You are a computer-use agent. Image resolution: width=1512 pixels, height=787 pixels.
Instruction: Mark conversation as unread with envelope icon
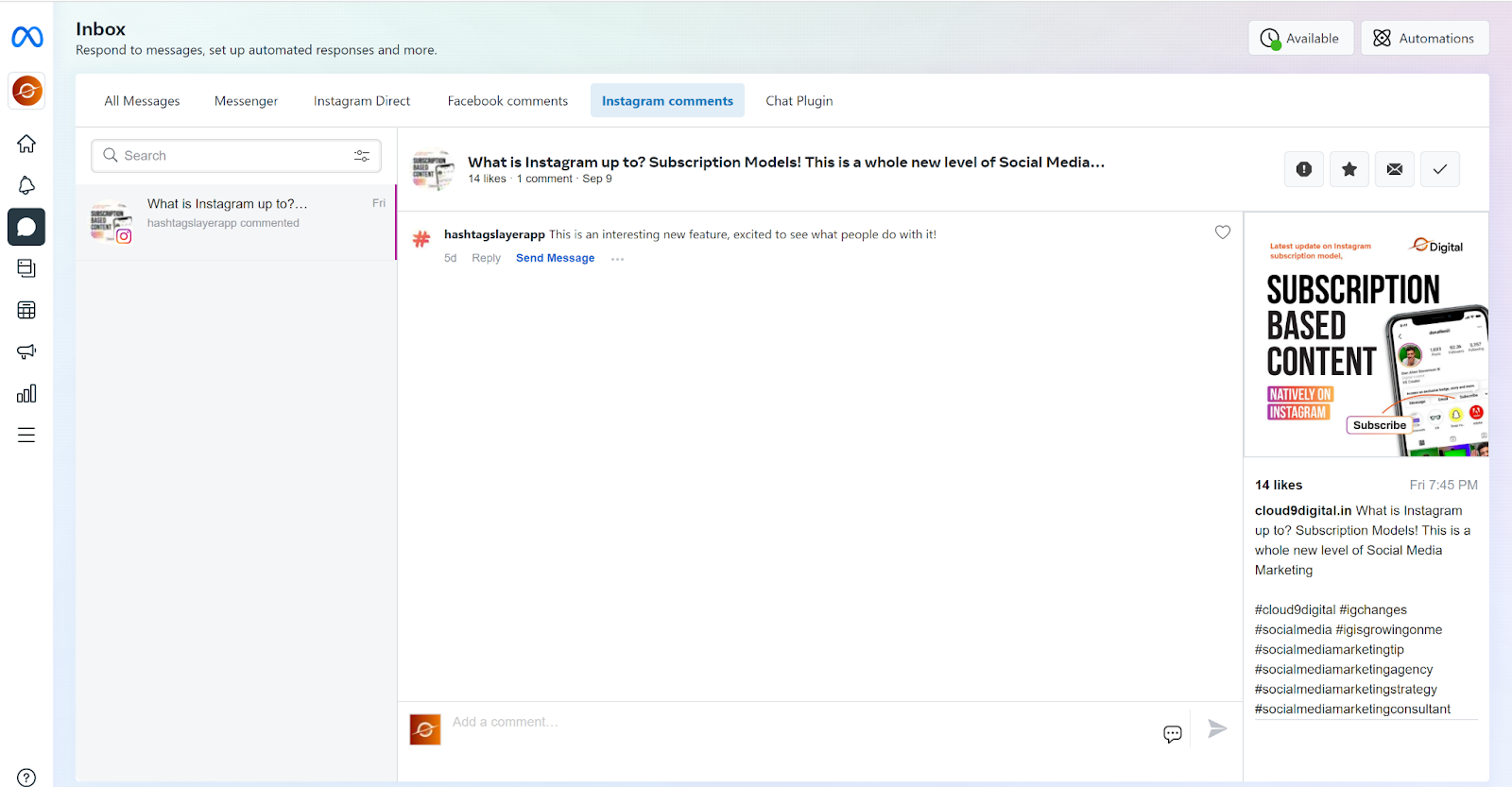coord(1395,169)
